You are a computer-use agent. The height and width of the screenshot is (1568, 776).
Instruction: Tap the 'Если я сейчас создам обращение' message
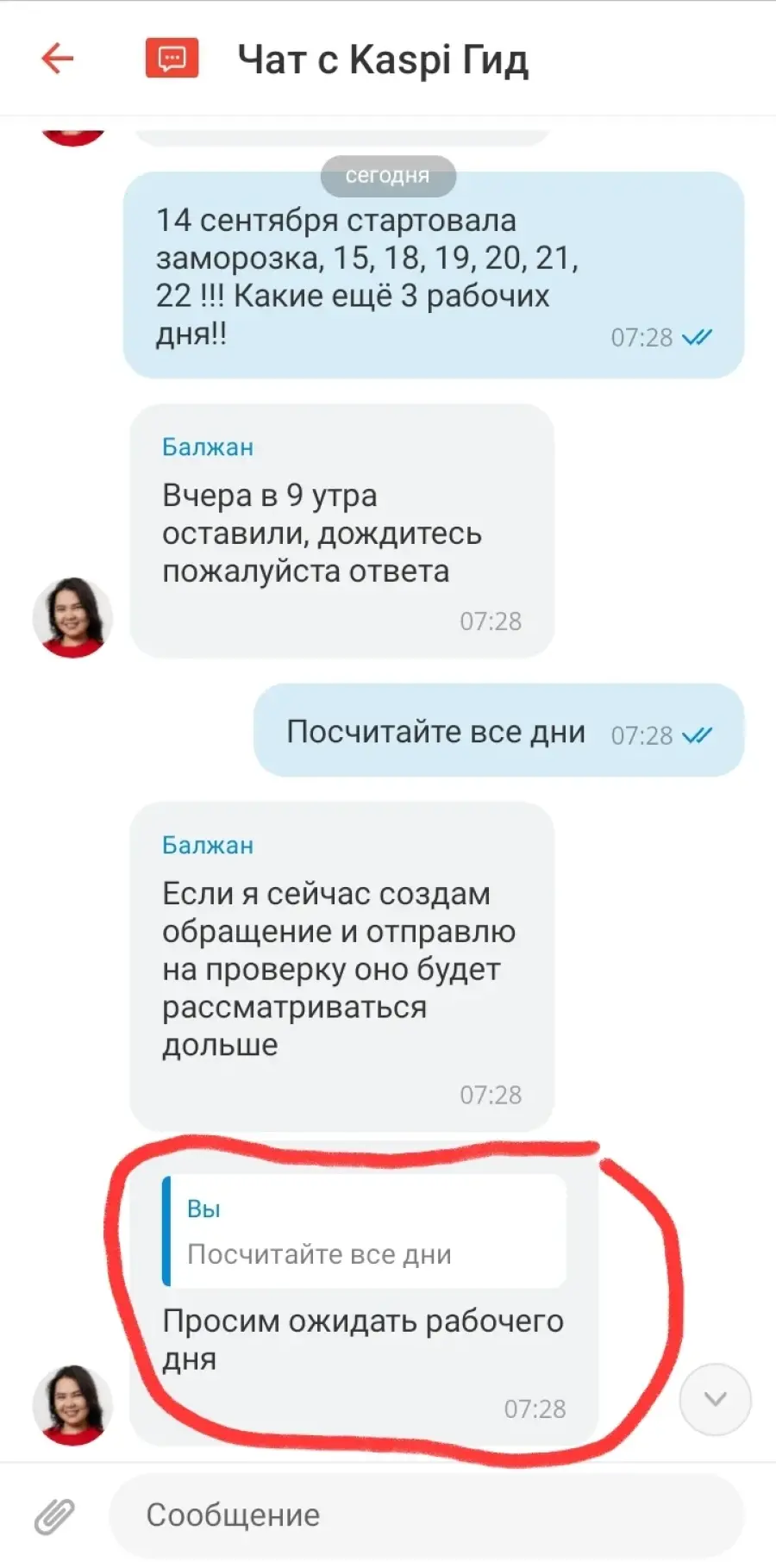click(341, 966)
